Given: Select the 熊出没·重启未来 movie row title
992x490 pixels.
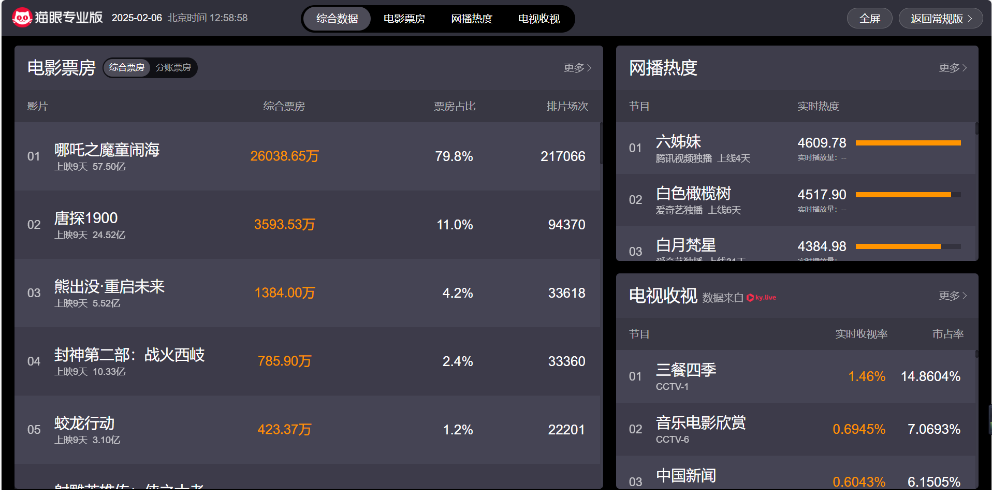Looking at the screenshot, I should 109,286.
